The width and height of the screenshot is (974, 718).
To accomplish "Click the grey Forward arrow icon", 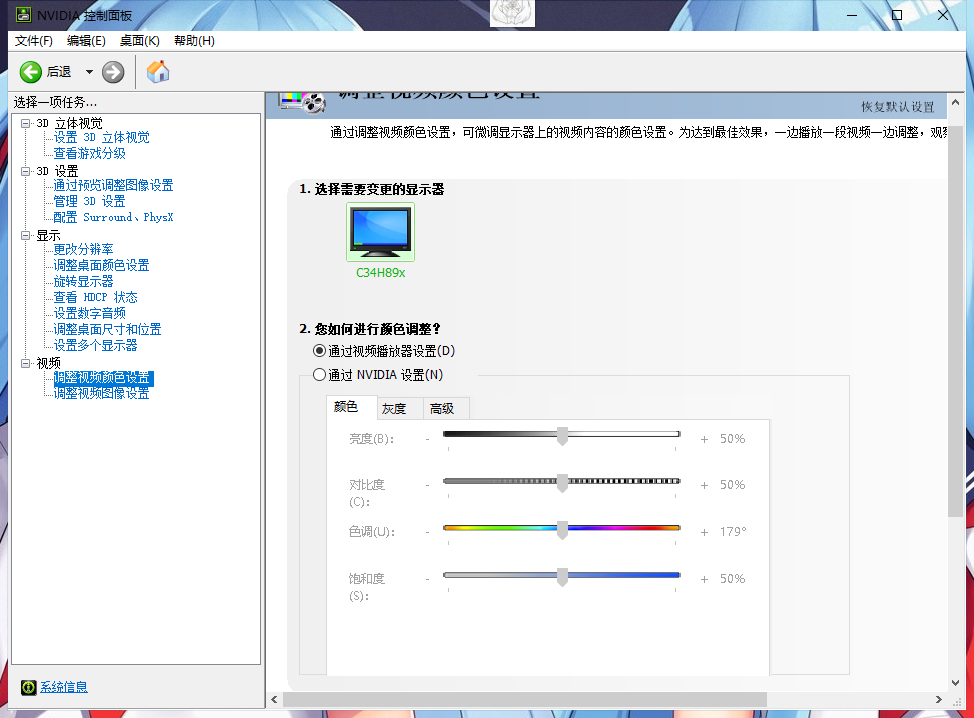I will coord(113,72).
